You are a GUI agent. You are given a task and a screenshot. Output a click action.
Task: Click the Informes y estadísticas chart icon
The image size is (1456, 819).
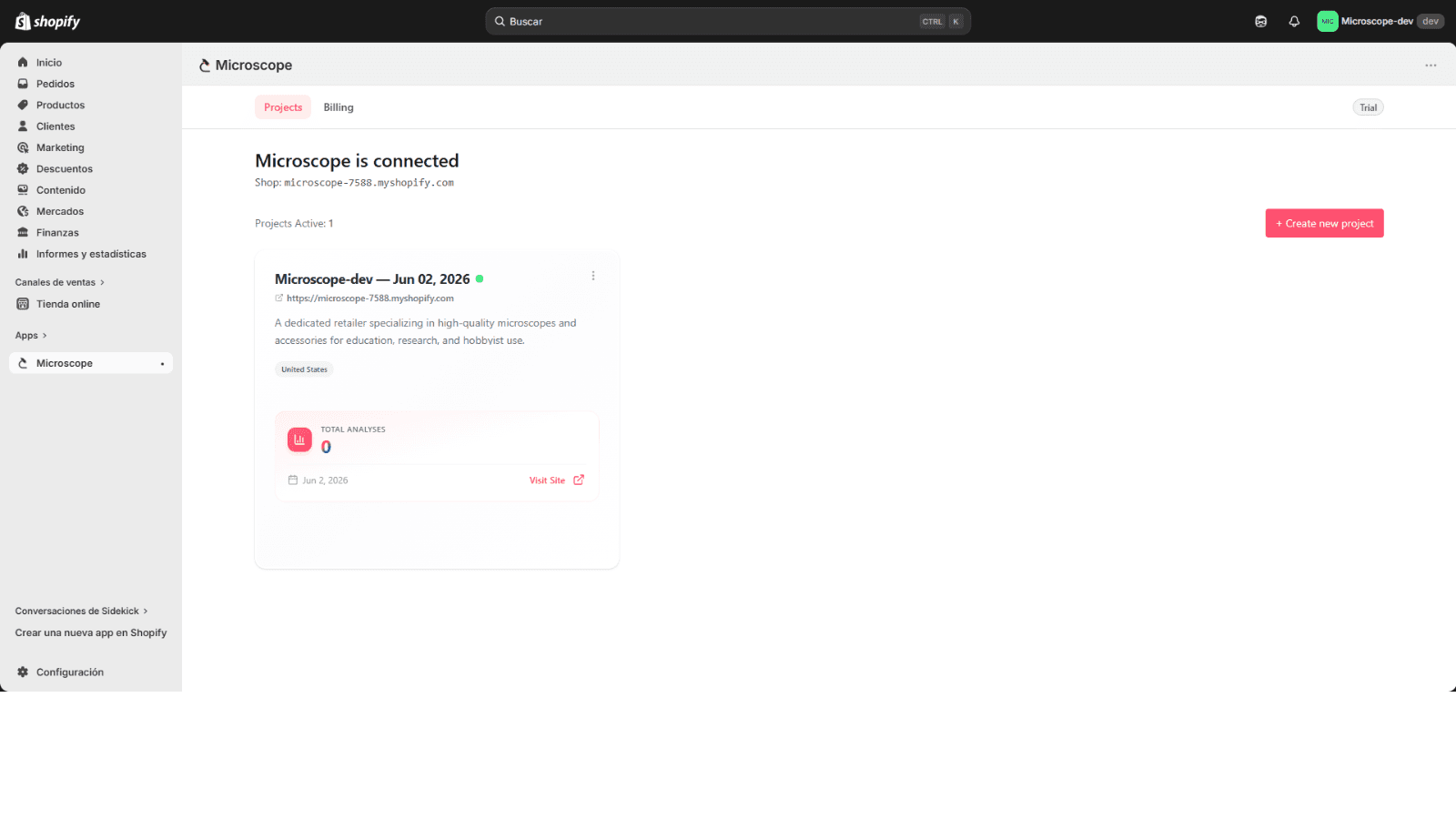[x=23, y=254]
